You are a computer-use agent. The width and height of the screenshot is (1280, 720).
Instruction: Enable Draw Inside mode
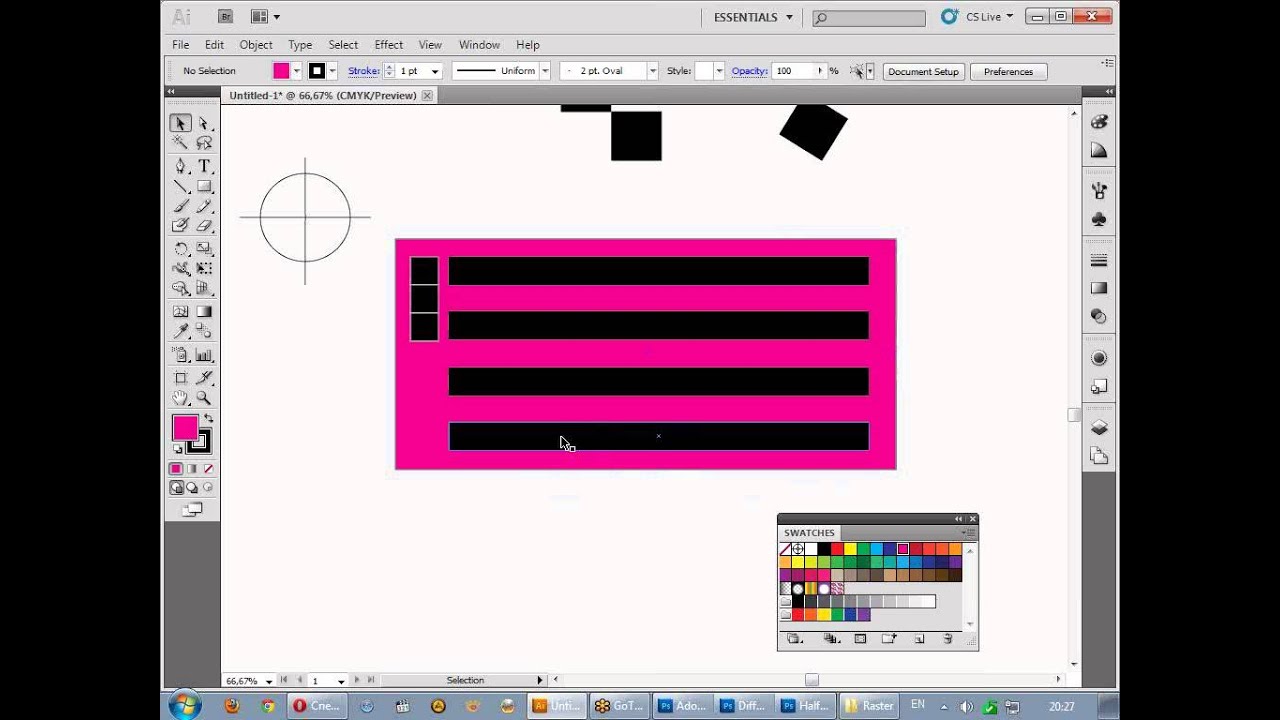208,488
